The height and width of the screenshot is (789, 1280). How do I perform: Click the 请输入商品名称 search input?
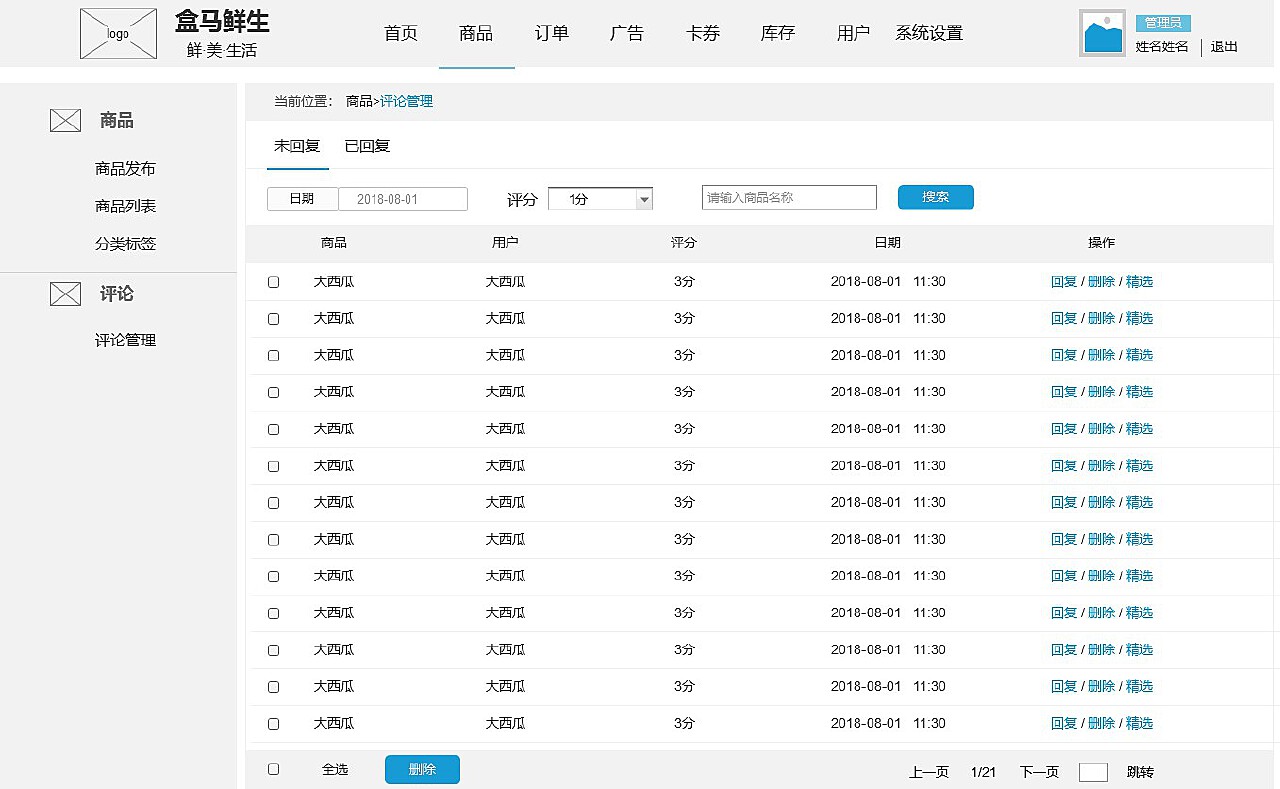point(788,197)
